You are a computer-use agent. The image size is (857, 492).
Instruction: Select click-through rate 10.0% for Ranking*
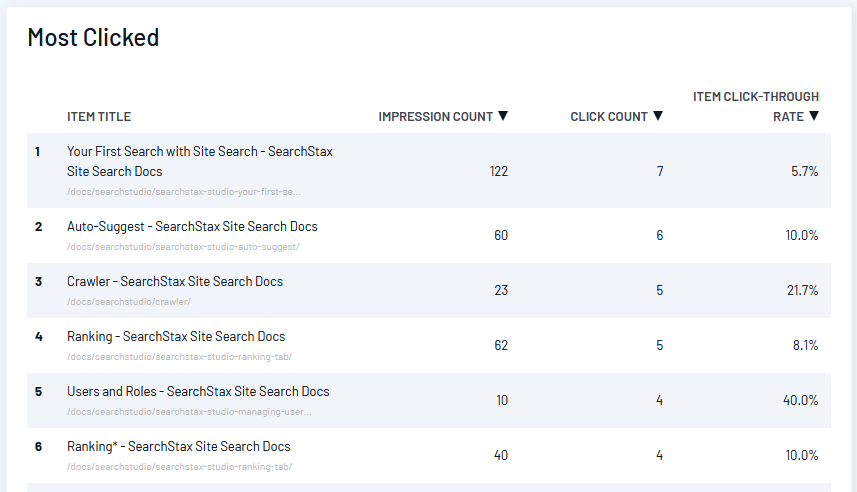(802, 455)
